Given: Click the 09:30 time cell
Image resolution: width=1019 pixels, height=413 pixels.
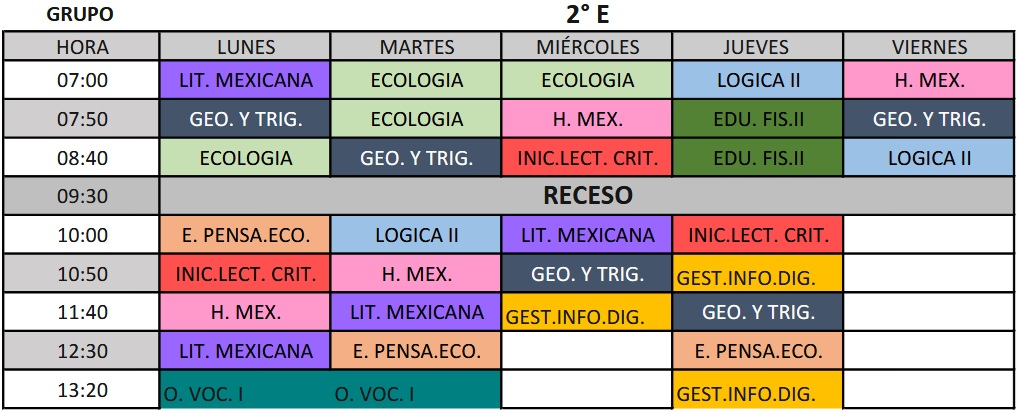Looking at the screenshot, I should coord(82,196).
